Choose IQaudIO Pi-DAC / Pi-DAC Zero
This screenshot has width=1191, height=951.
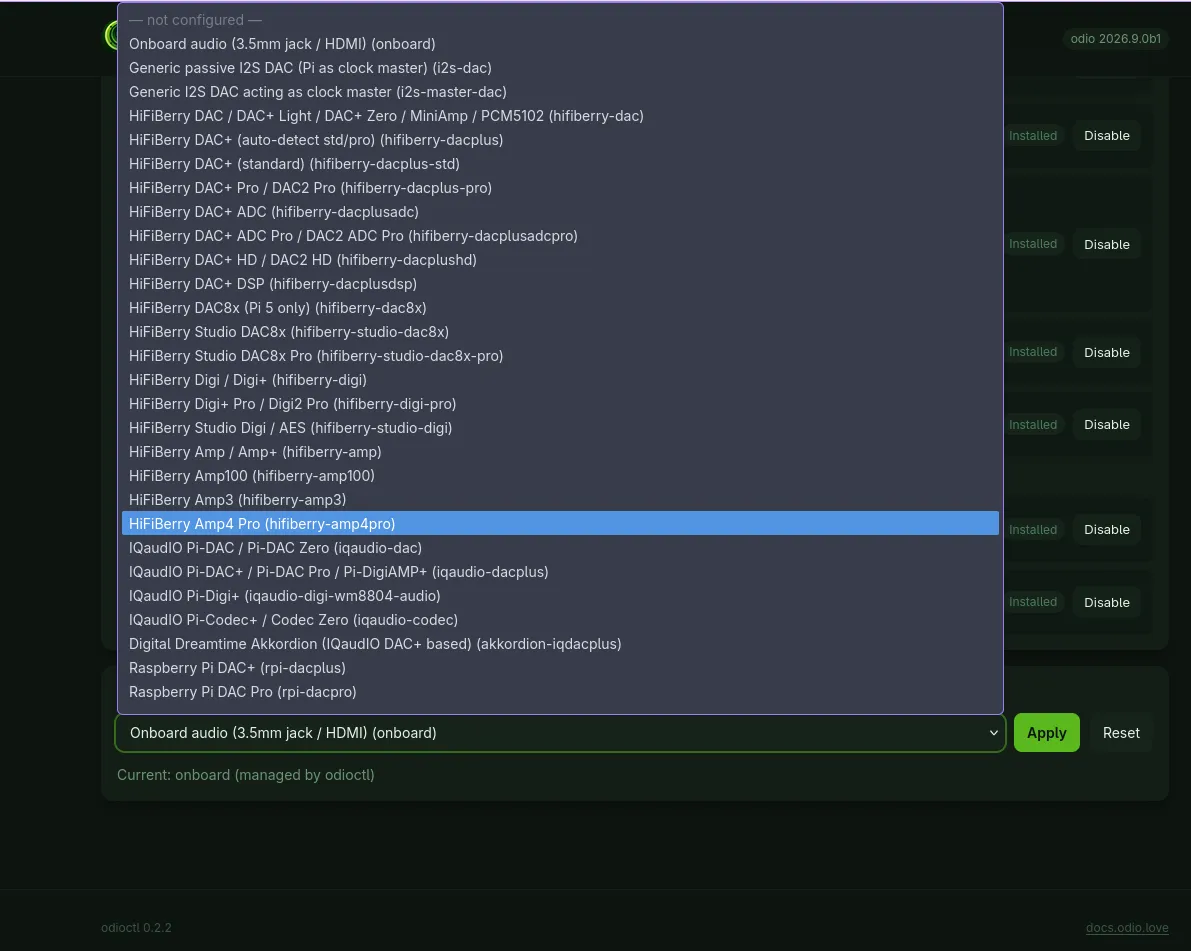pyautogui.click(x=560, y=548)
